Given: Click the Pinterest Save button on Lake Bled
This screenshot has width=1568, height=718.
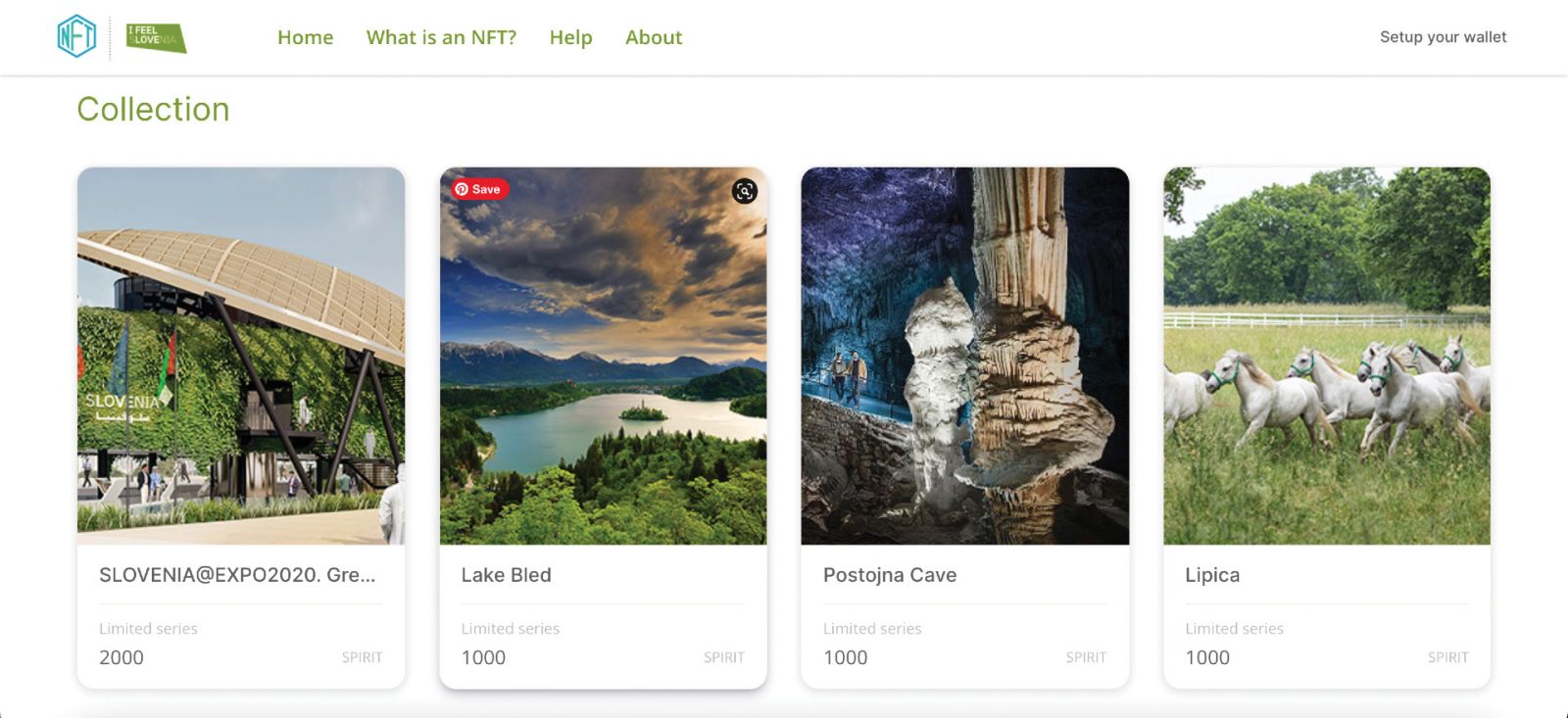Looking at the screenshot, I should [x=479, y=189].
